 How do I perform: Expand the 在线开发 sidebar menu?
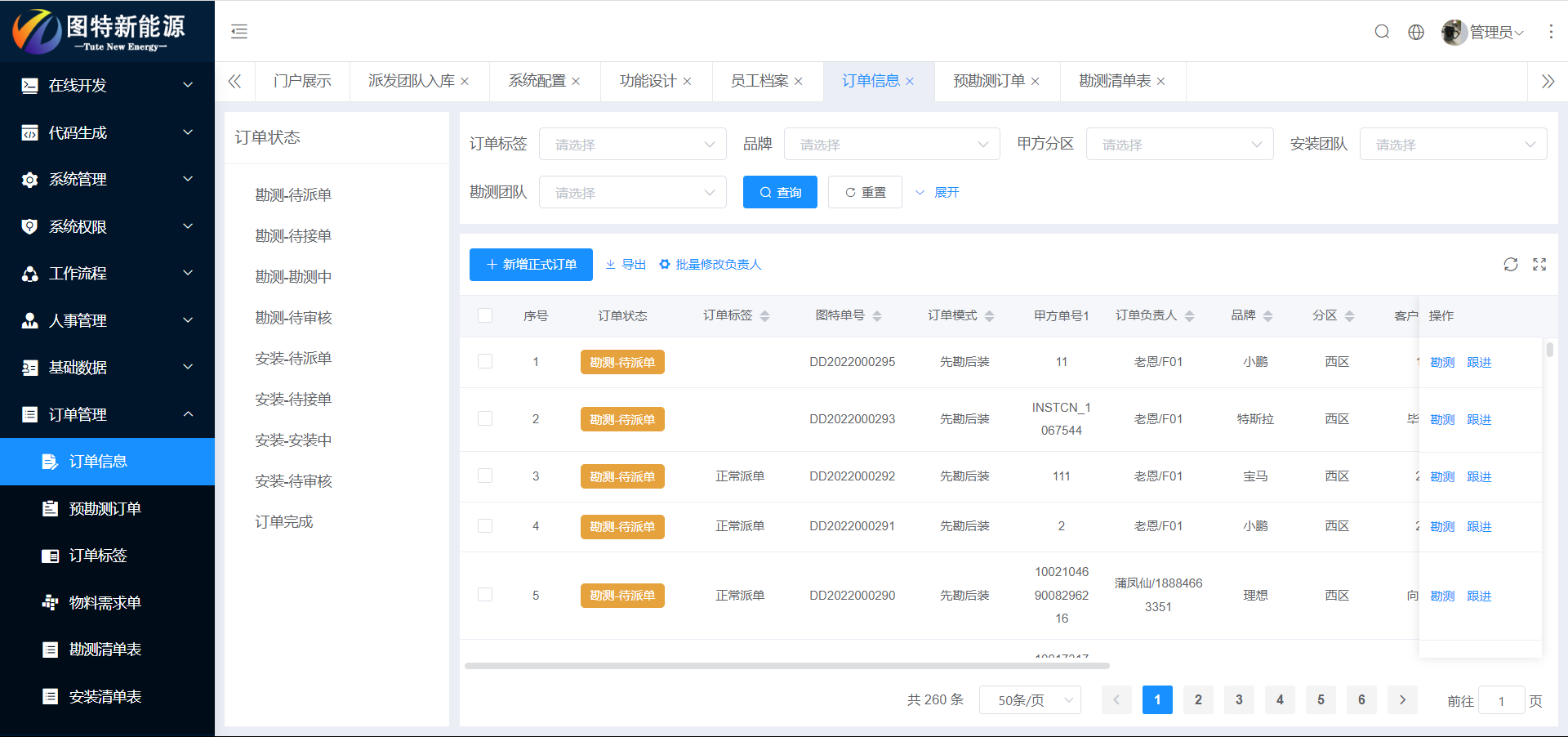[x=107, y=85]
